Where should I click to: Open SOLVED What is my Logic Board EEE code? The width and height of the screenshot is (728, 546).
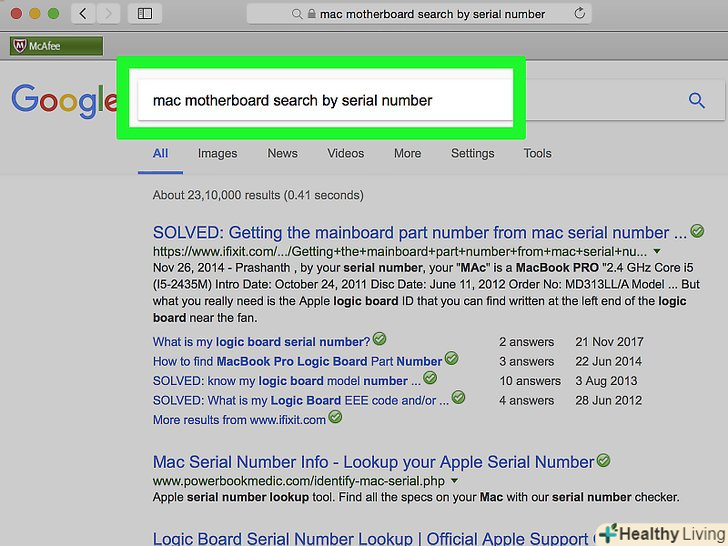click(301, 400)
